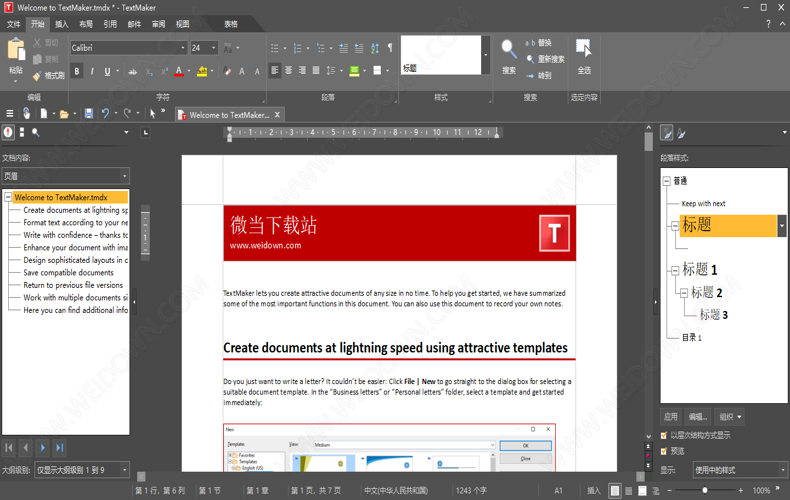Uncheck the 以层次结构方式显示 checkbox
Image resolution: width=790 pixels, height=500 pixels.
click(664, 436)
